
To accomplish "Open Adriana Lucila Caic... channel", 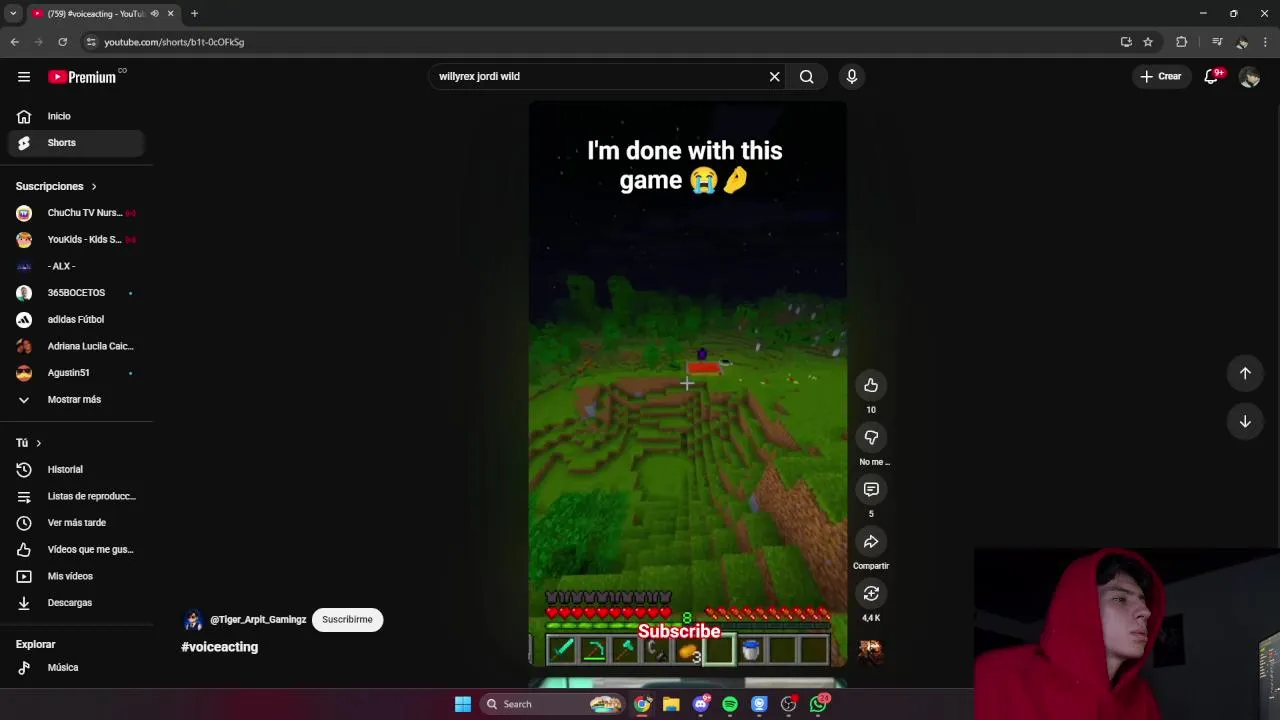I will [x=76, y=346].
